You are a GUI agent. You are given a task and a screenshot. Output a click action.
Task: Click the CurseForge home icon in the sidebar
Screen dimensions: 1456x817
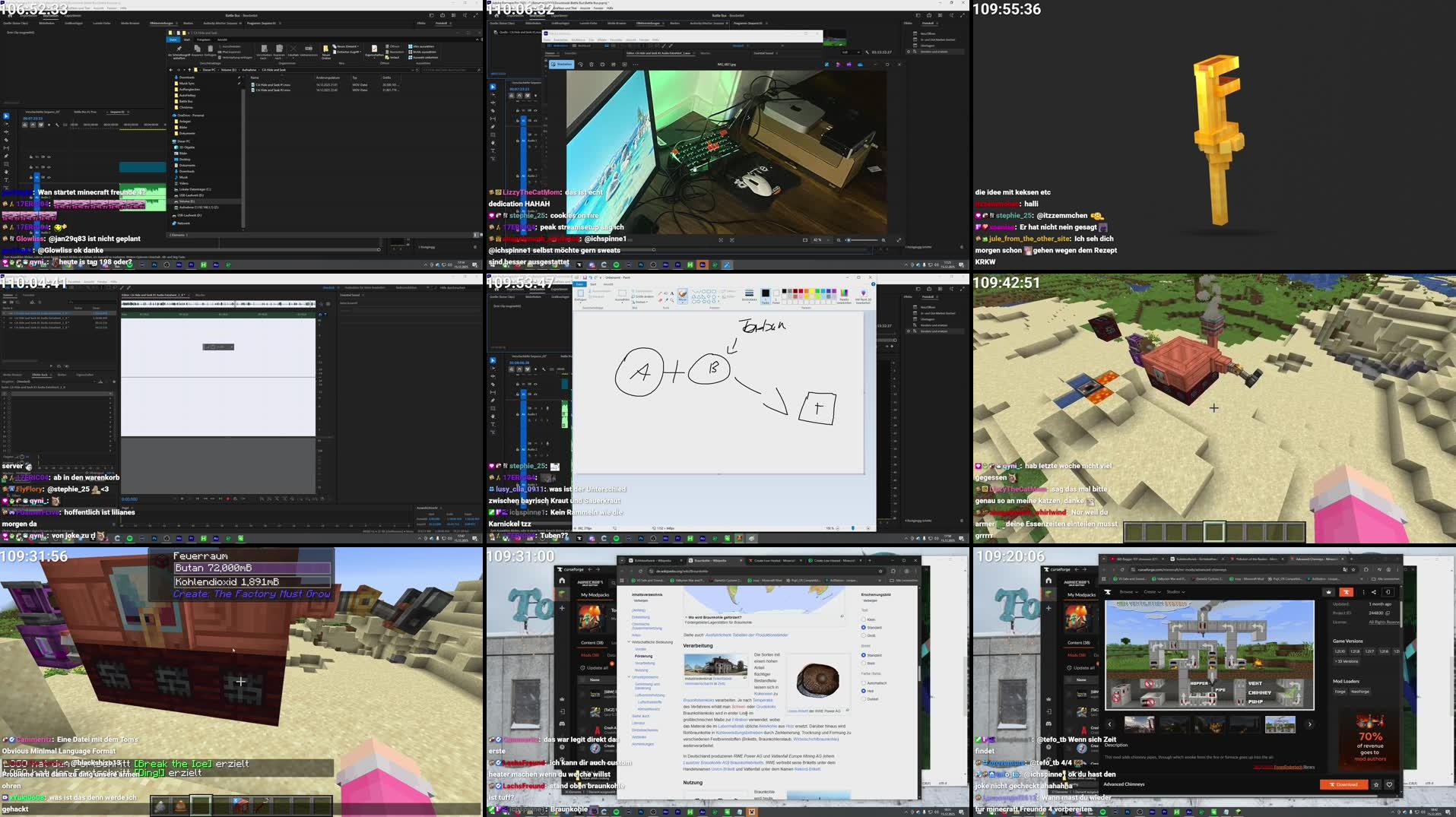(563, 581)
